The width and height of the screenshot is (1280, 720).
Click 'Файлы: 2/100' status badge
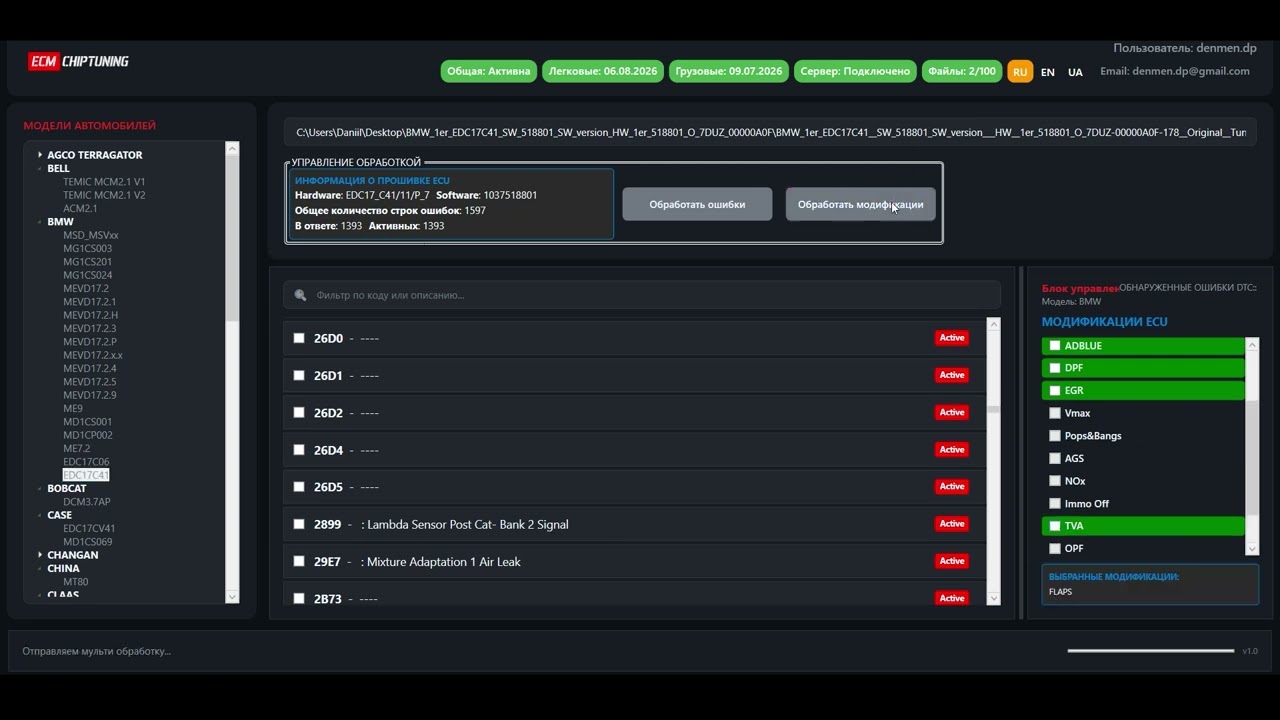tap(962, 72)
